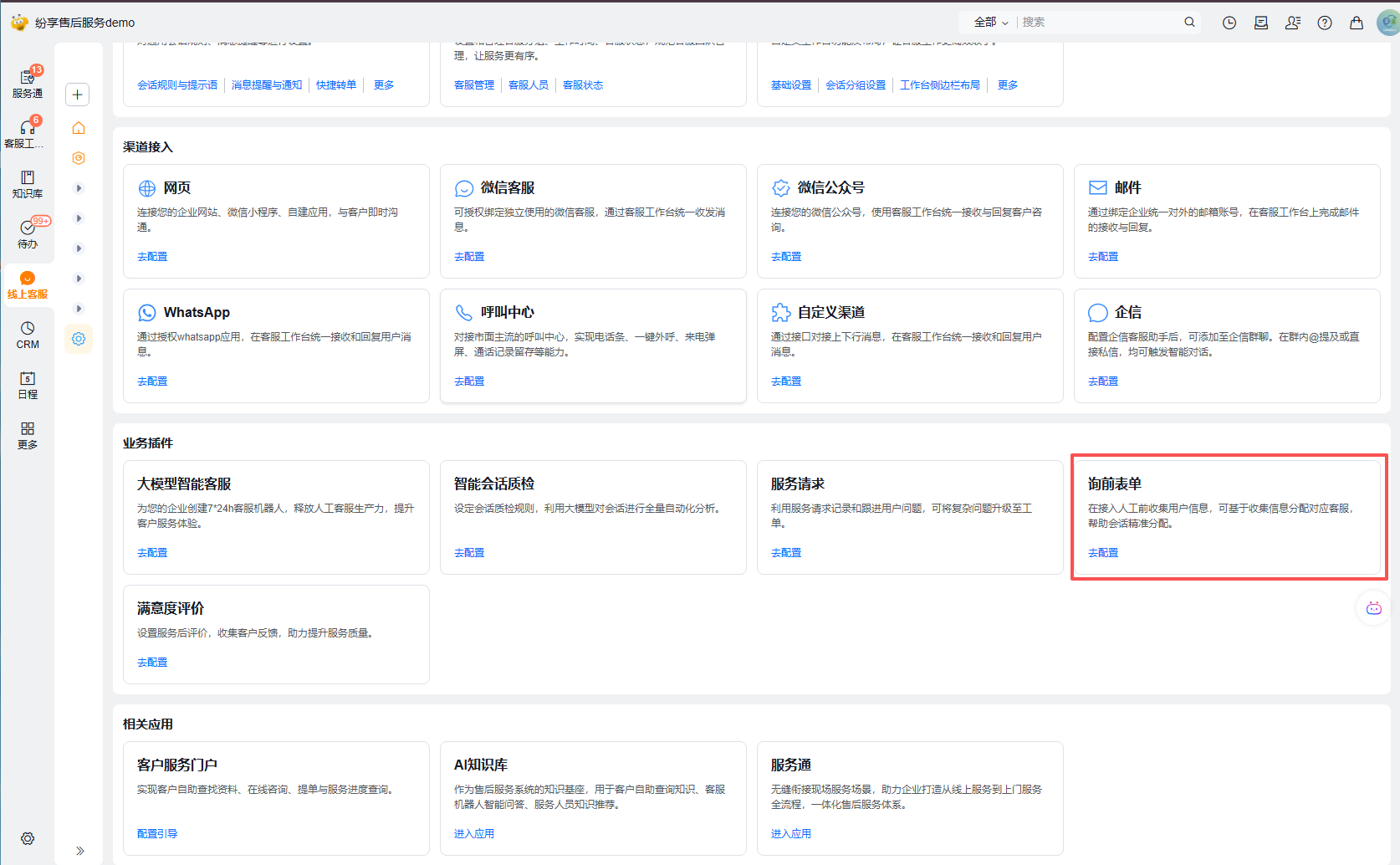Open the orange hexagon icon below home
This screenshot has width=1400, height=865.
coord(79,158)
